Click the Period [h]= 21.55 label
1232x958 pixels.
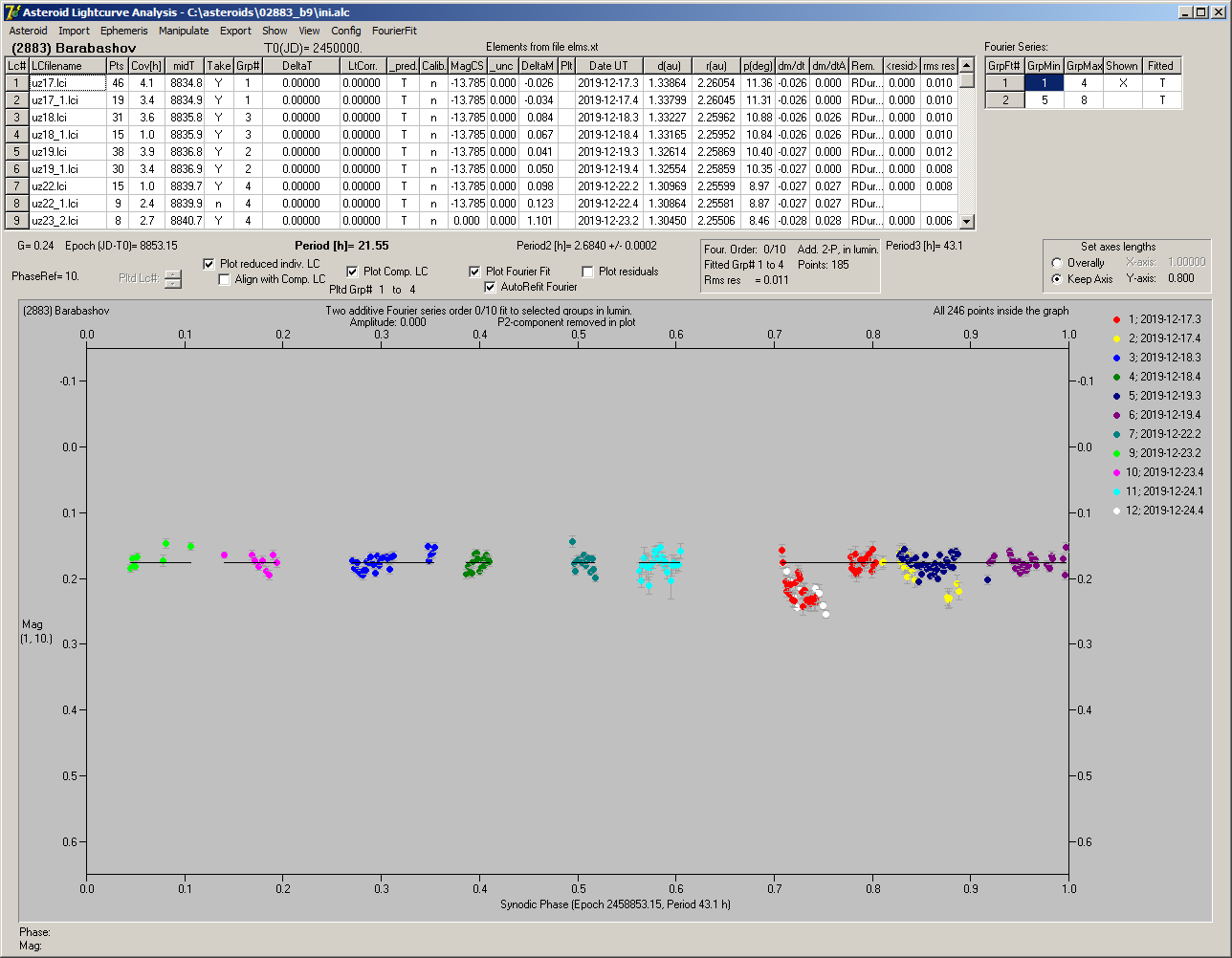(341, 246)
